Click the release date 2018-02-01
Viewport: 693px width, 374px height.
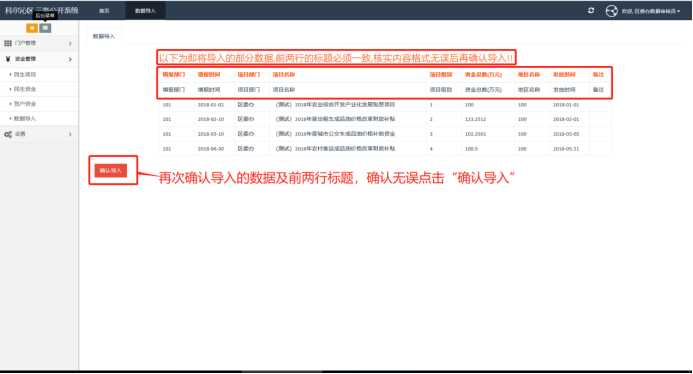[566, 119]
